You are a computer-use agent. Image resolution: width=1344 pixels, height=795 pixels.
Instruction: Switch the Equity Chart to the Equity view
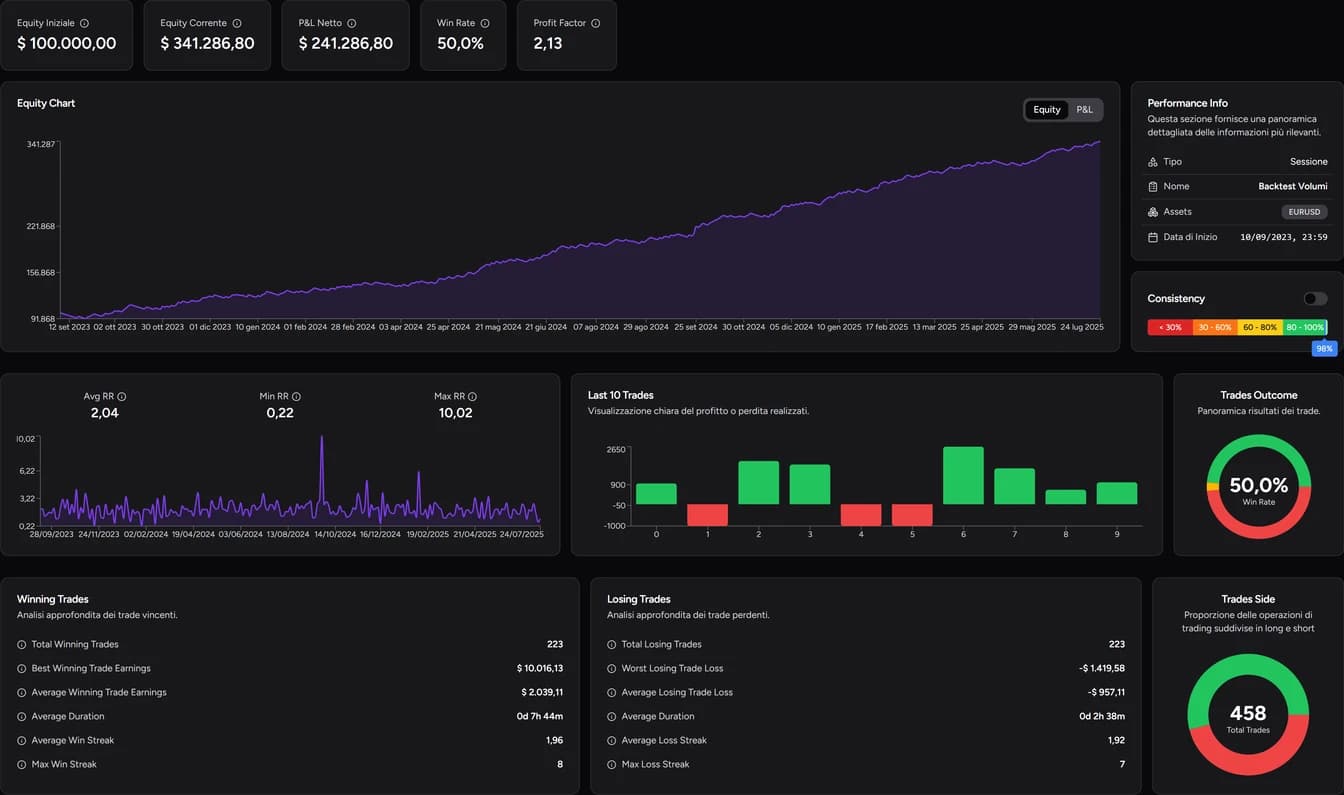pyautogui.click(x=1047, y=110)
